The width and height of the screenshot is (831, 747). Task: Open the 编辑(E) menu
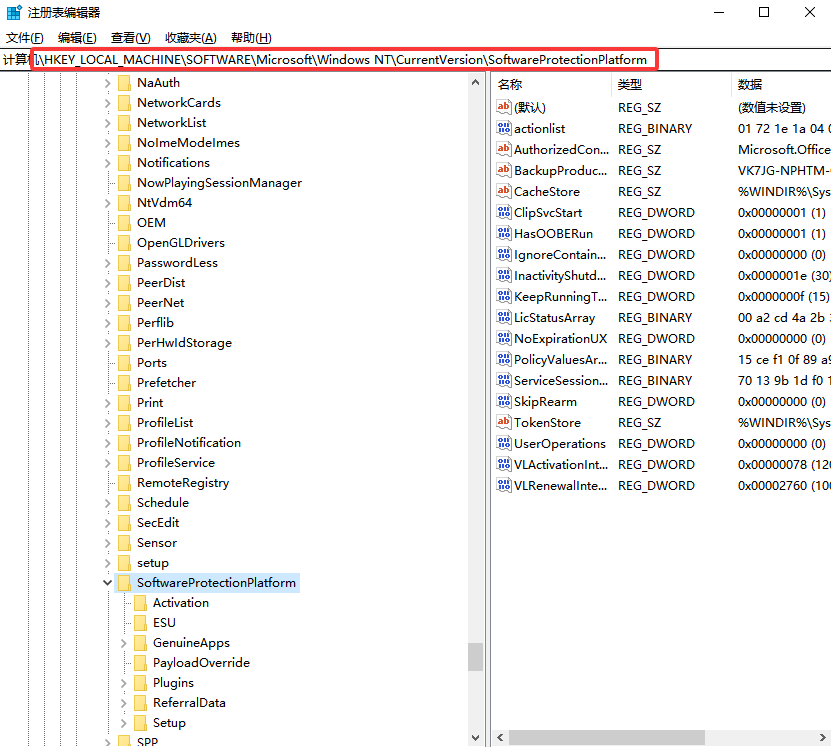[x=77, y=38]
